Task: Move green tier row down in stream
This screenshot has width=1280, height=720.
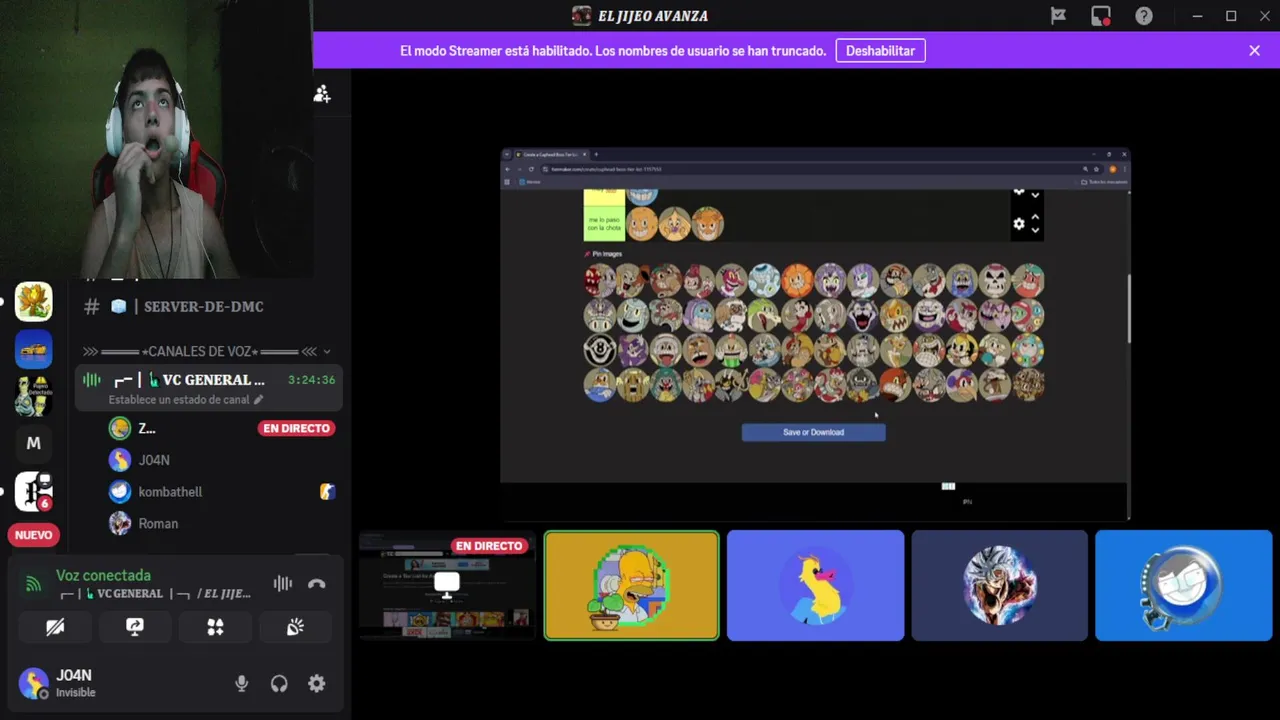Action: 1035,230
